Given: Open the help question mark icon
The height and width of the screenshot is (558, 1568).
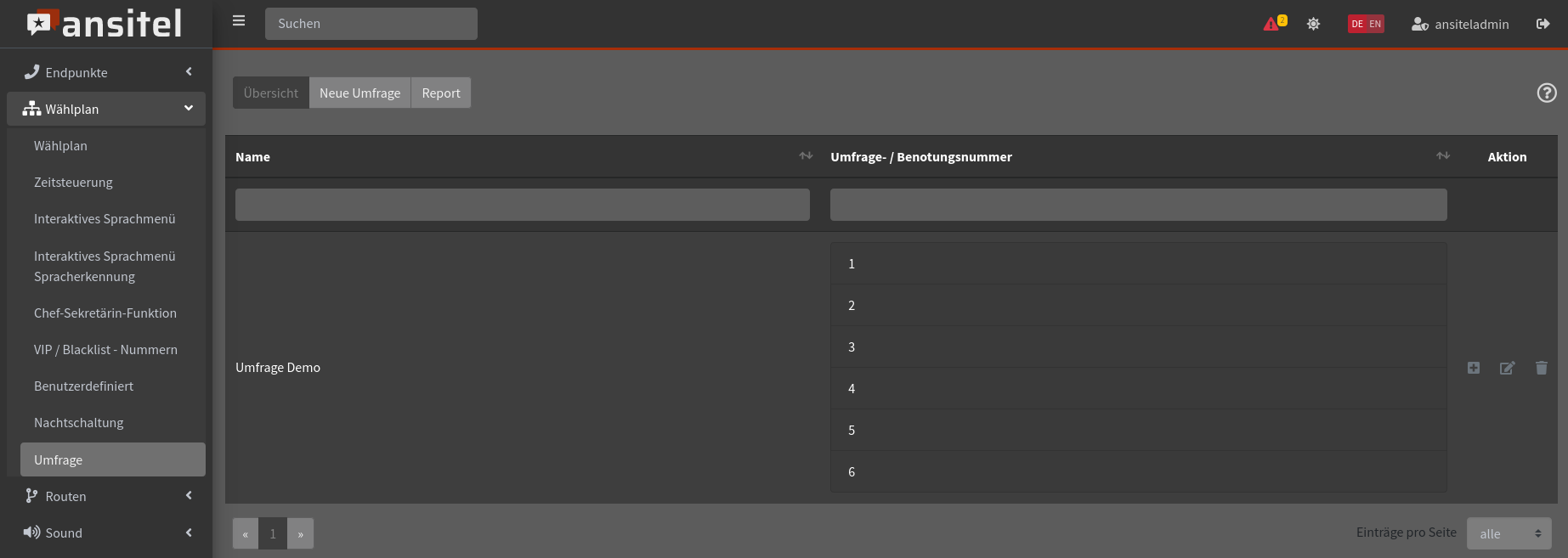Looking at the screenshot, I should click(1547, 93).
